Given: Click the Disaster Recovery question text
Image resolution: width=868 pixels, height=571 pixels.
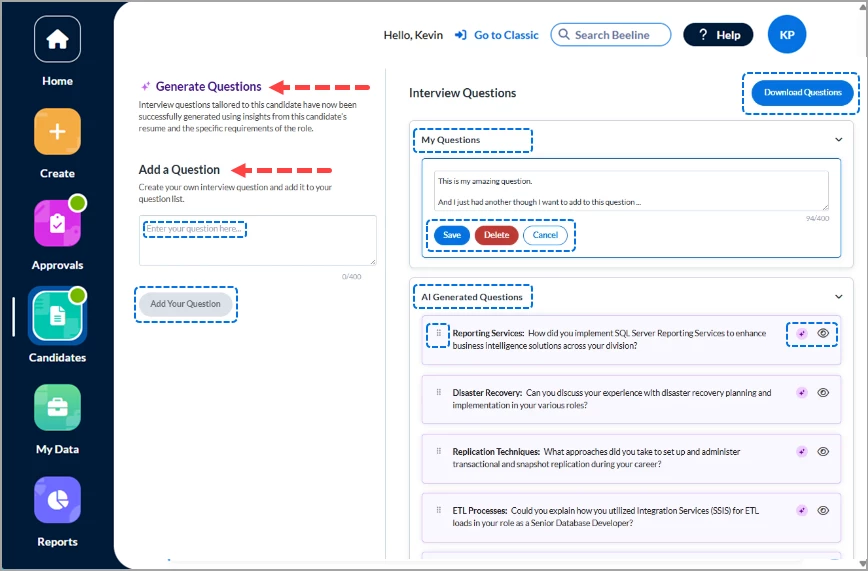Looking at the screenshot, I should click(612, 399).
